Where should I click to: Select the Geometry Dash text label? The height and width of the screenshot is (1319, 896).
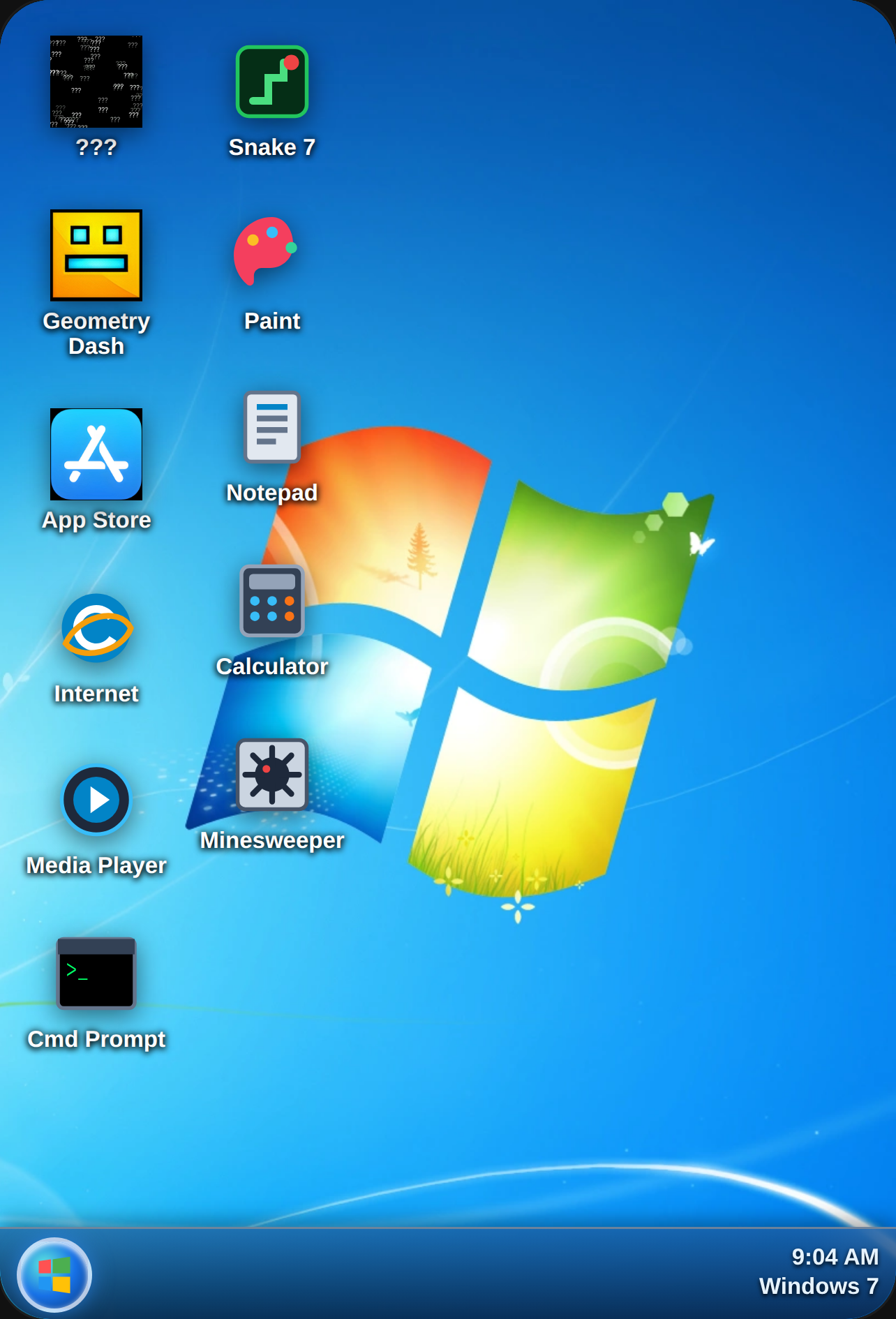click(x=96, y=334)
